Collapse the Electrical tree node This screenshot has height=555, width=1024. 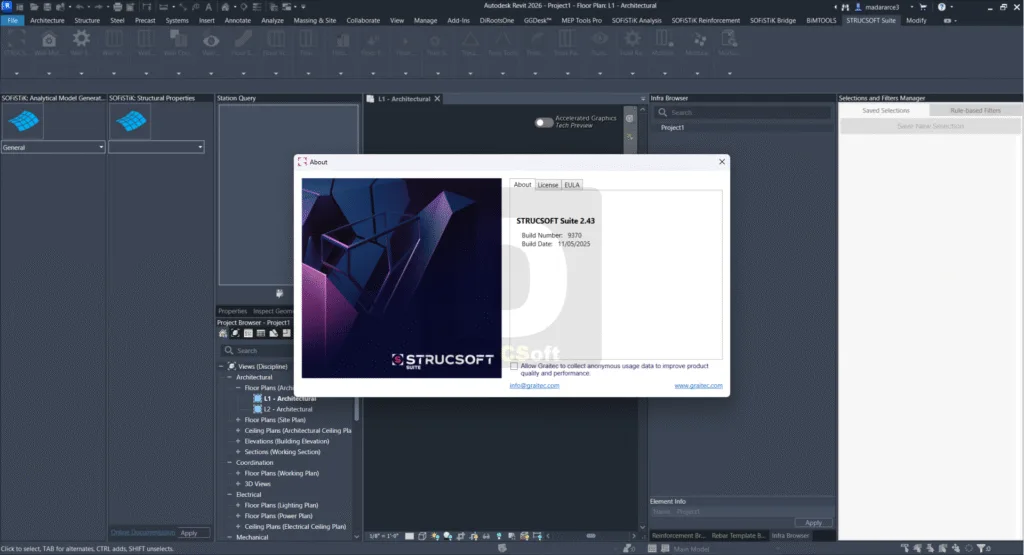click(x=229, y=494)
